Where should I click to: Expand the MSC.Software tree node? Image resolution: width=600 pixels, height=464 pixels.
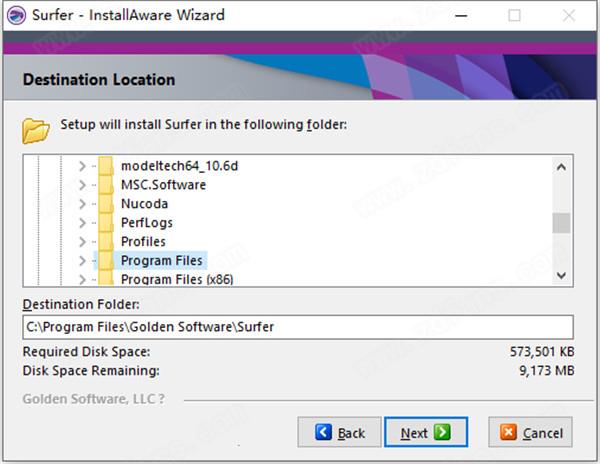(82, 185)
